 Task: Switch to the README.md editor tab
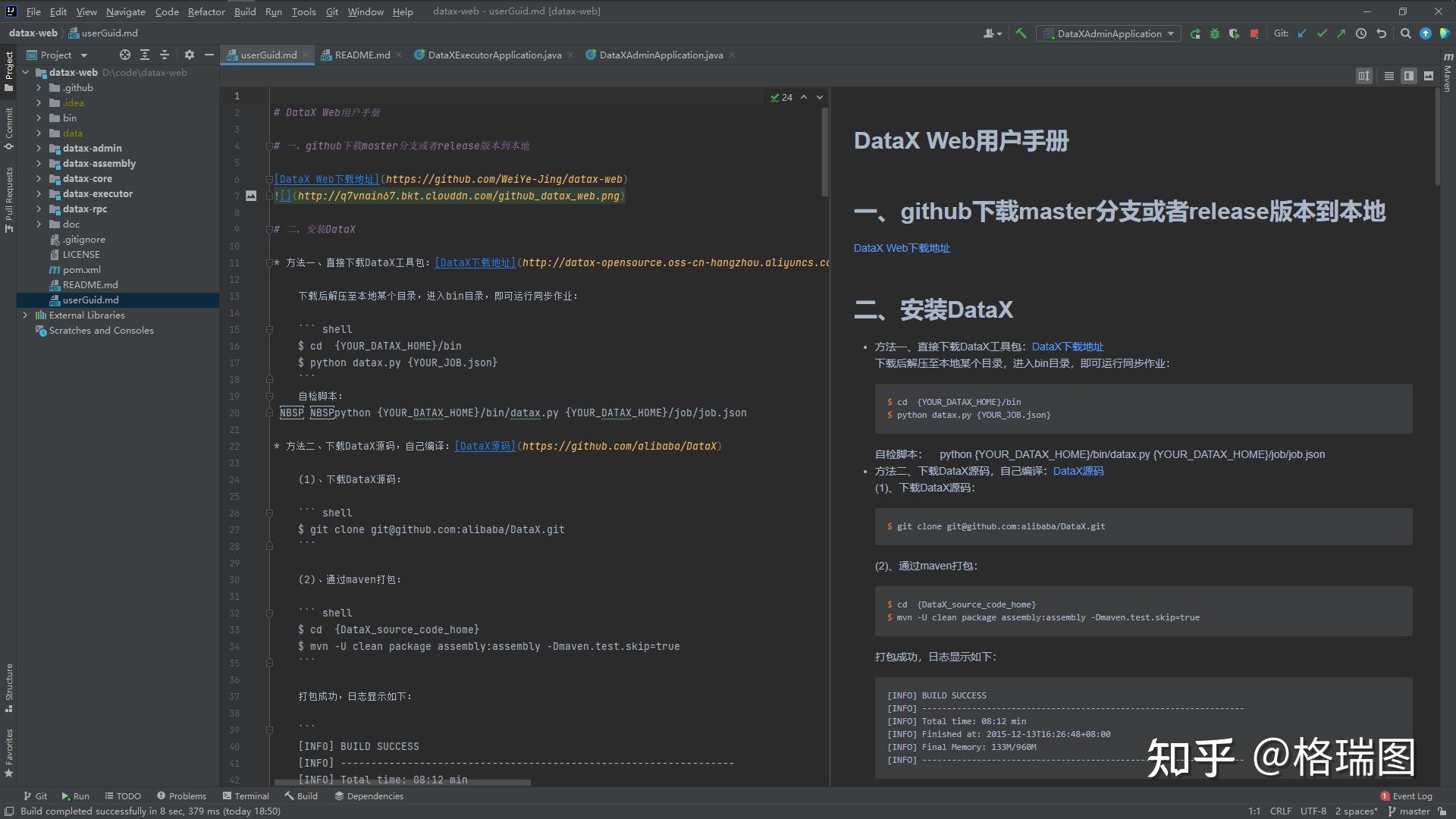362,55
